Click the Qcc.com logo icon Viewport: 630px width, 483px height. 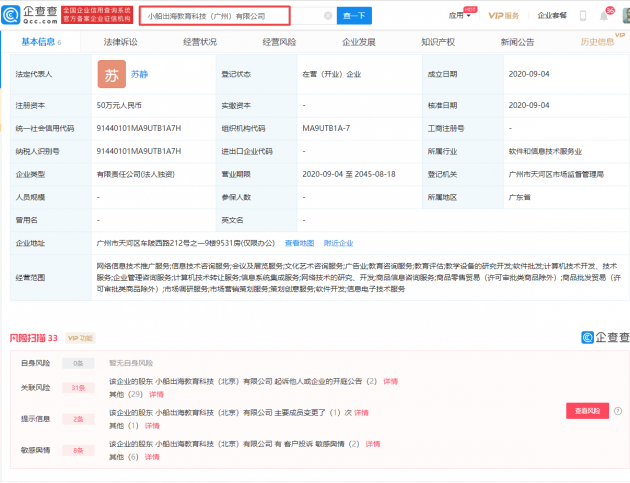click(x=10, y=15)
